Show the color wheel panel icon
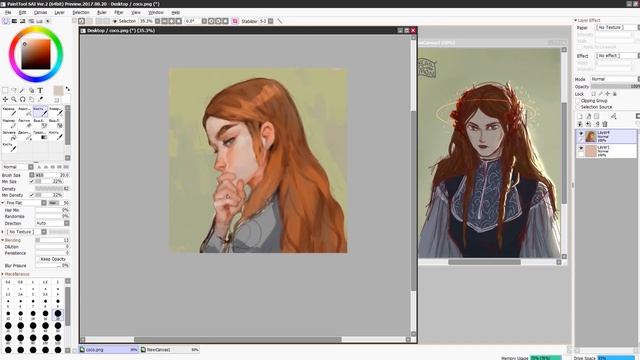The image size is (640, 360). point(5,21)
